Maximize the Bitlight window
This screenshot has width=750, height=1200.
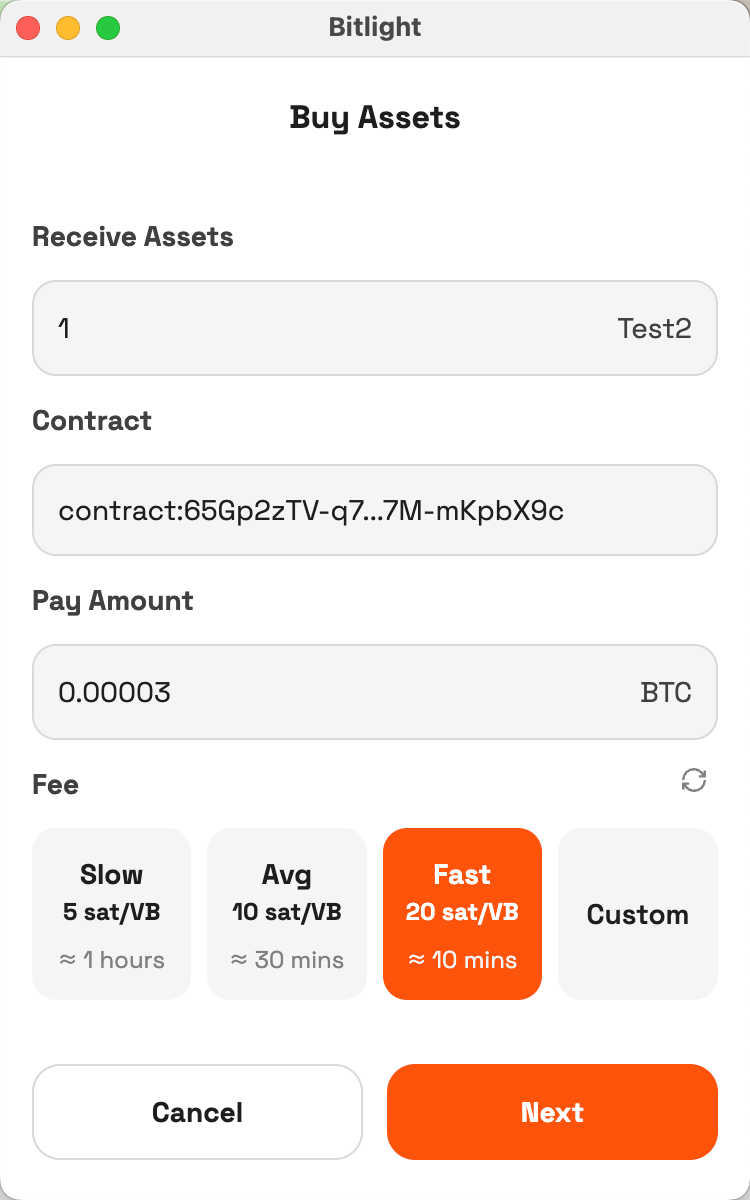point(108,28)
